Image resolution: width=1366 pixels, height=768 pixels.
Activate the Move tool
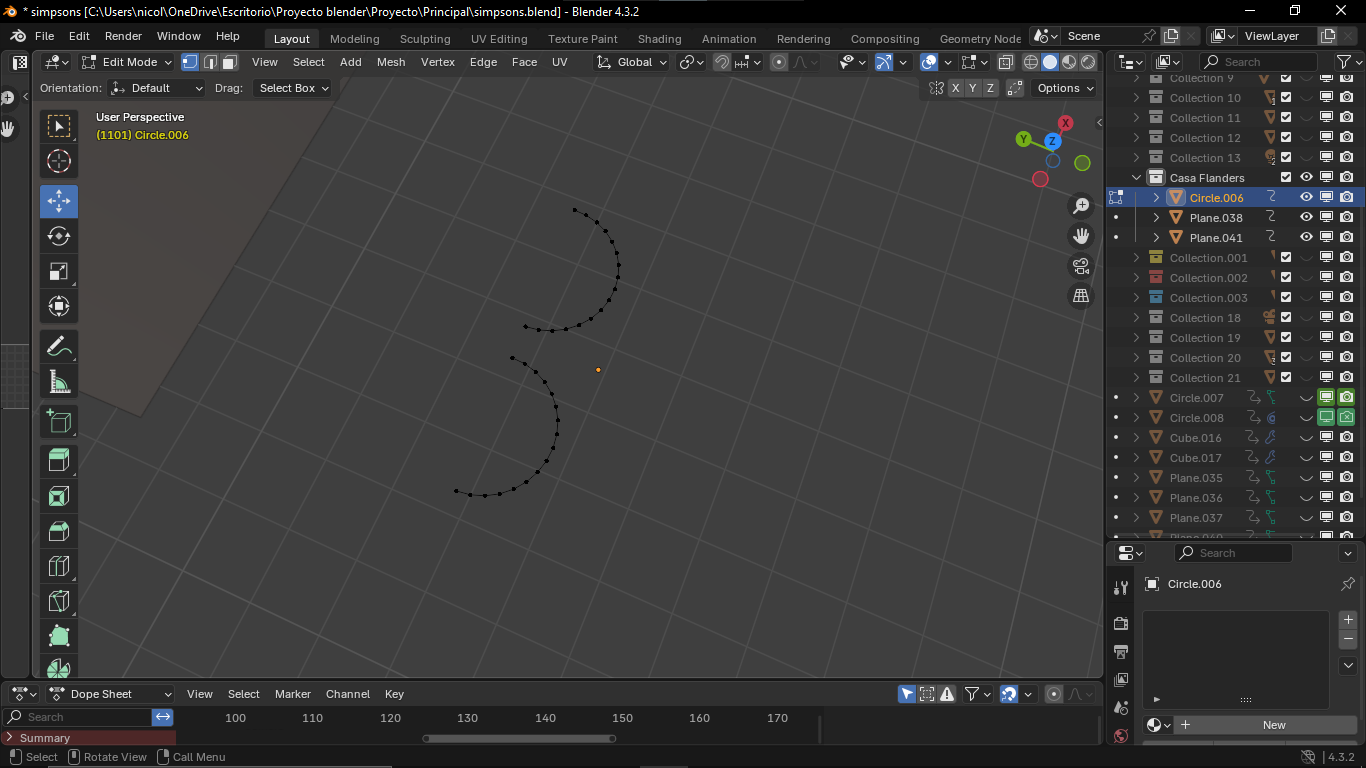pos(59,201)
